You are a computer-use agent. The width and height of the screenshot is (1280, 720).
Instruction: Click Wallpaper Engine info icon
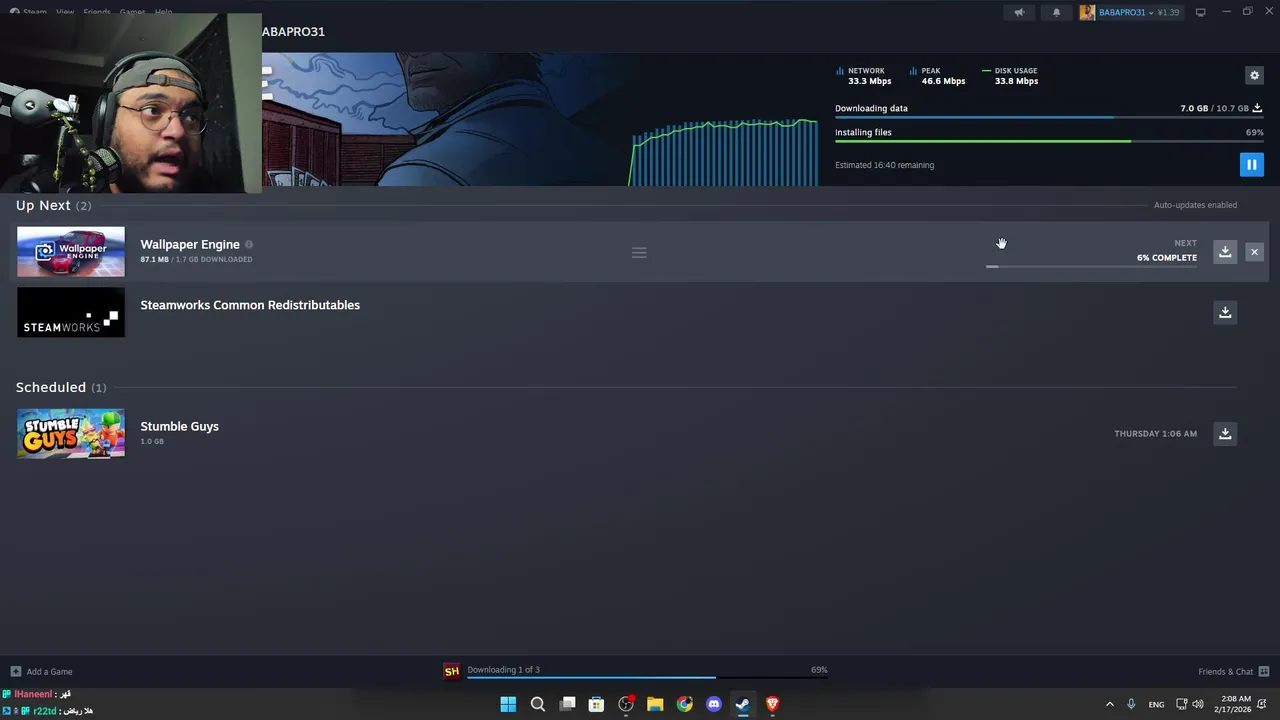point(249,244)
